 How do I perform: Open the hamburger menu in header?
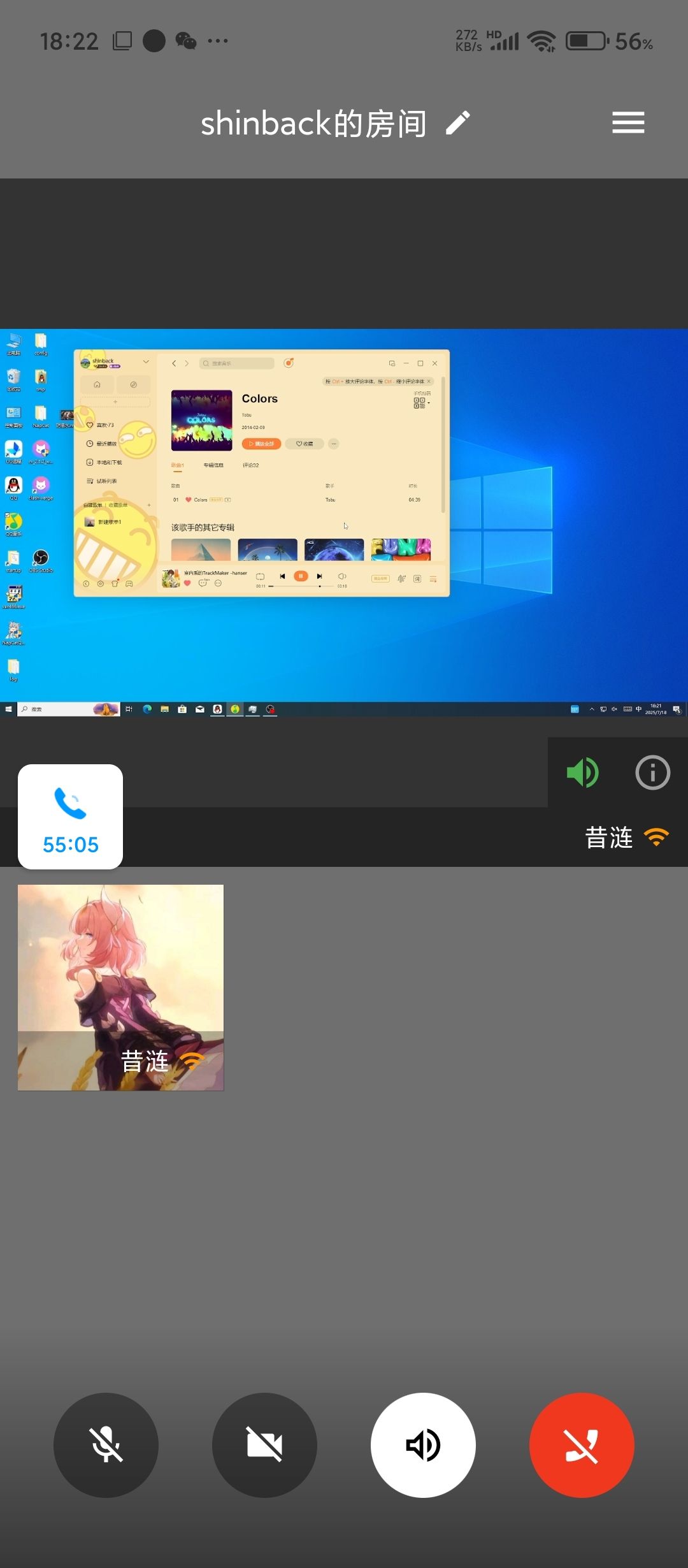click(628, 123)
